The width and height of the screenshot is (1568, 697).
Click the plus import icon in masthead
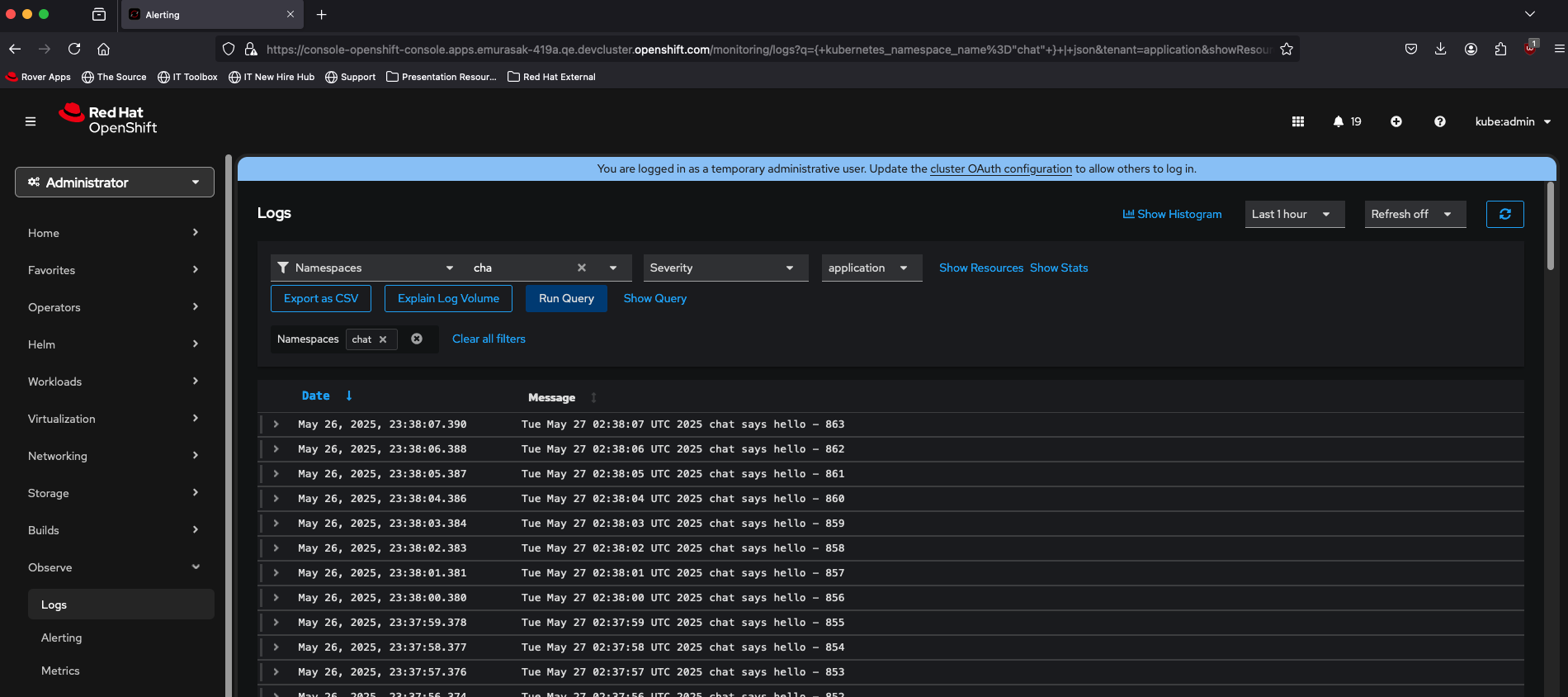[1396, 121]
